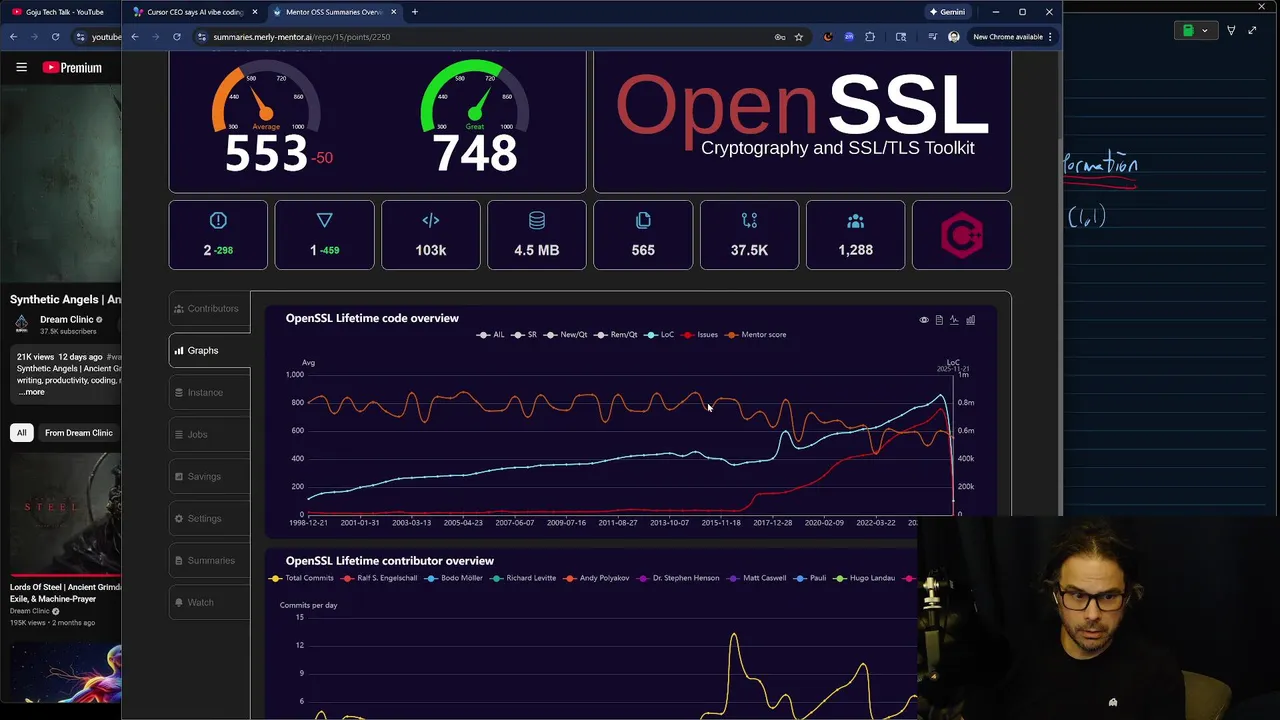
Task: Open the Savings sidebar tab
Action: 209,477
